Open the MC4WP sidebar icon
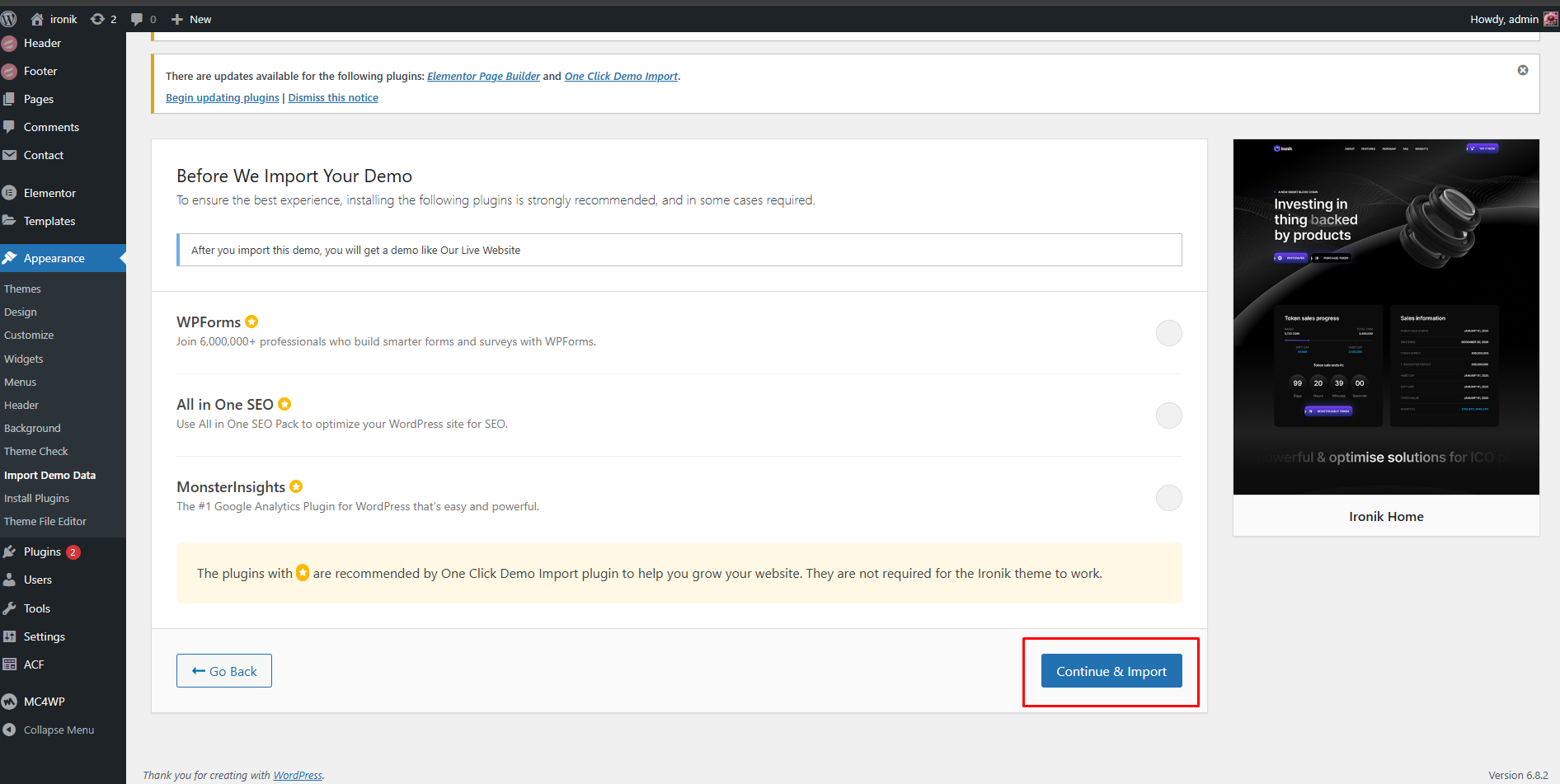The height and width of the screenshot is (784, 1560). pyautogui.click(x=10, y=702)
